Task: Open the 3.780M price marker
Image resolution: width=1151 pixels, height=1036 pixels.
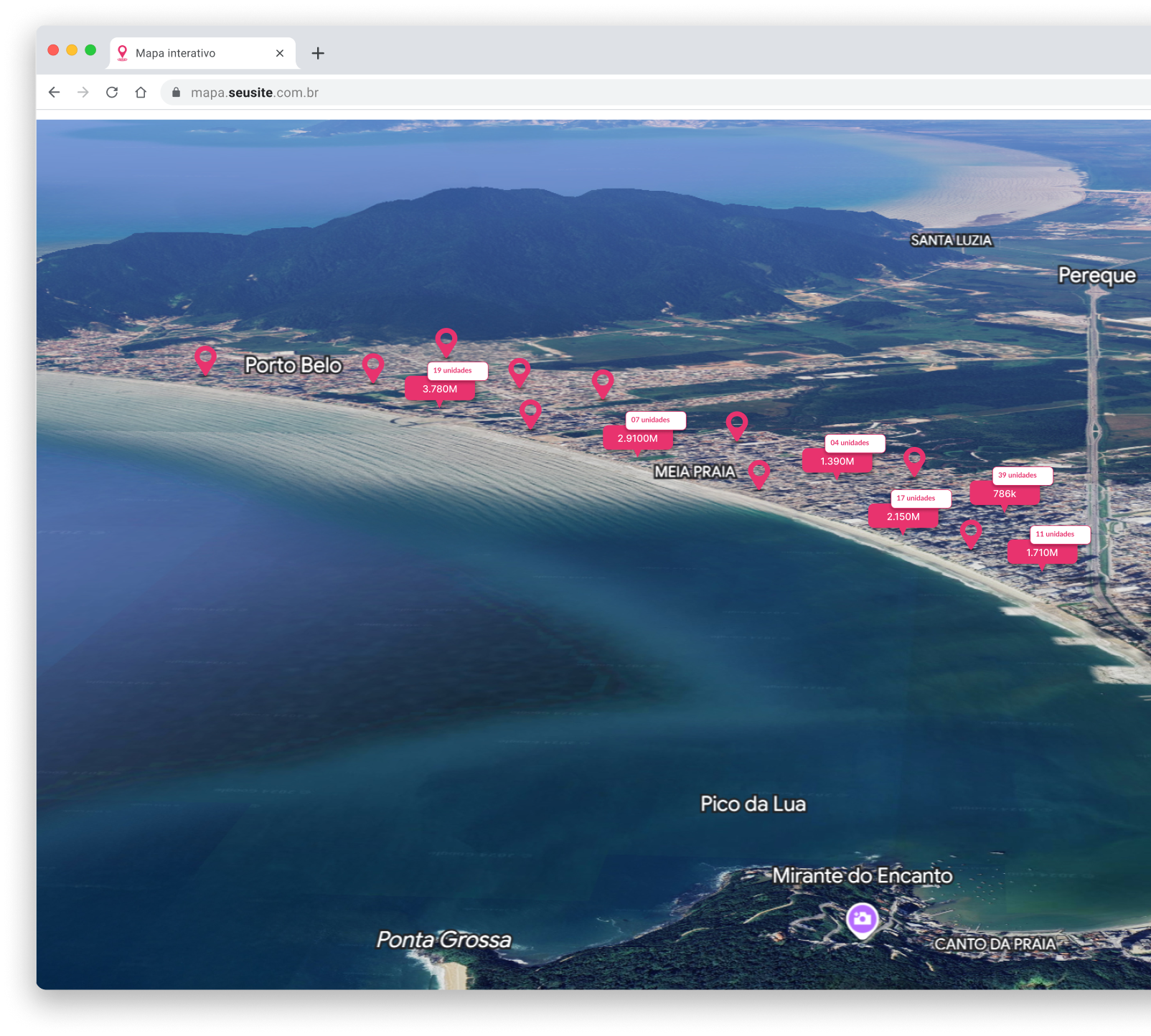Action: pos(439,389)
